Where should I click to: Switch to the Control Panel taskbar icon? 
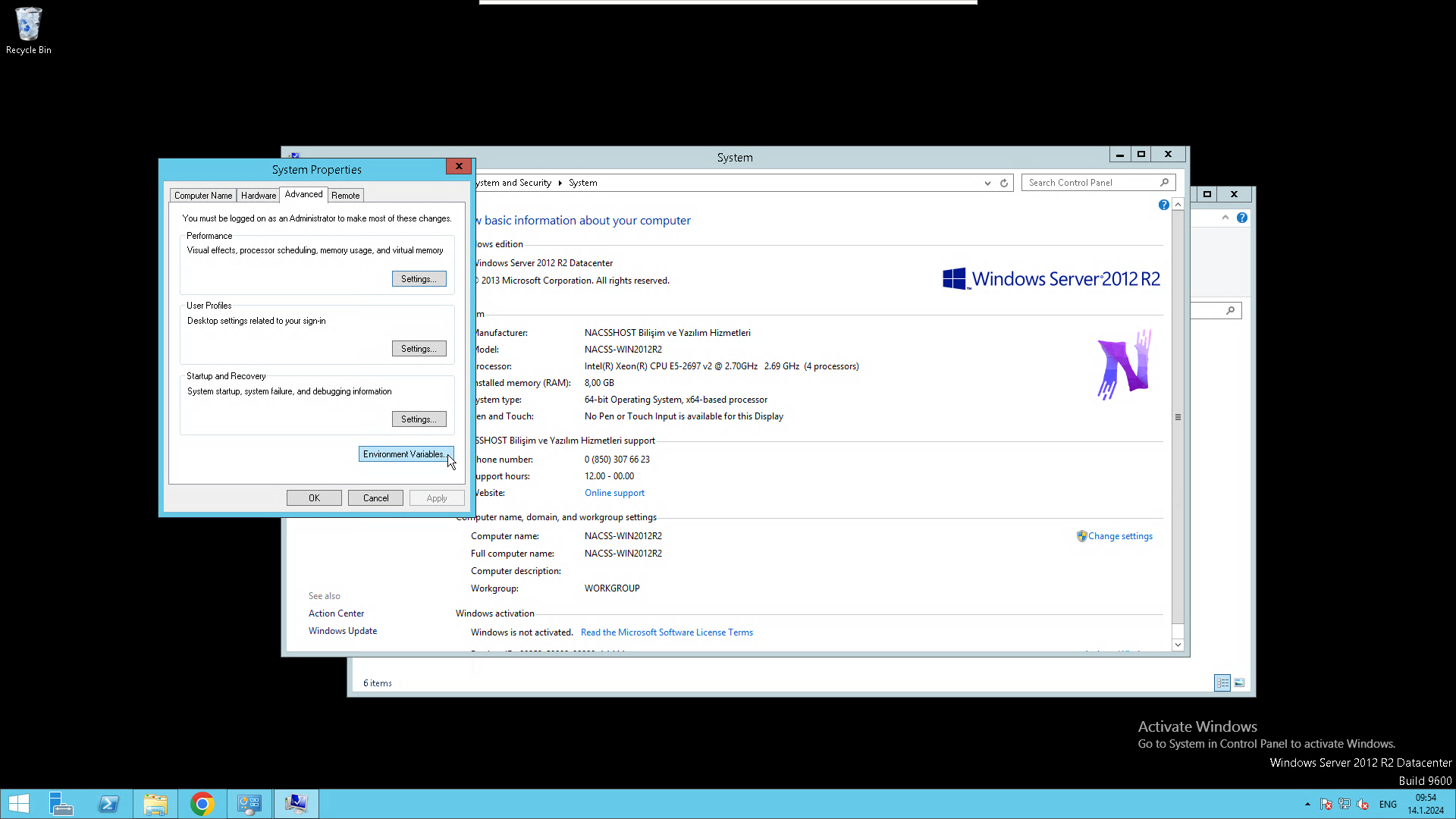[249, 804]
